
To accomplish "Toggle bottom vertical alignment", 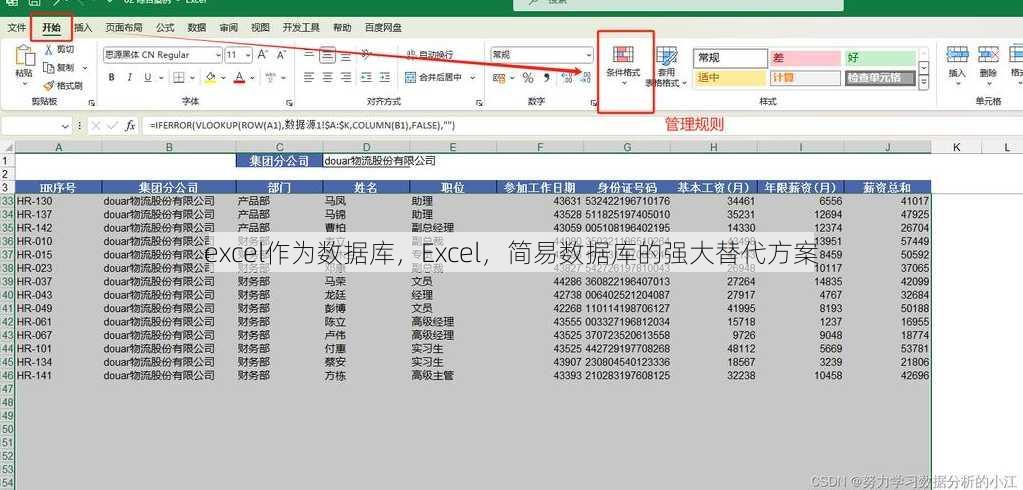I will click(x=346, y=55).
